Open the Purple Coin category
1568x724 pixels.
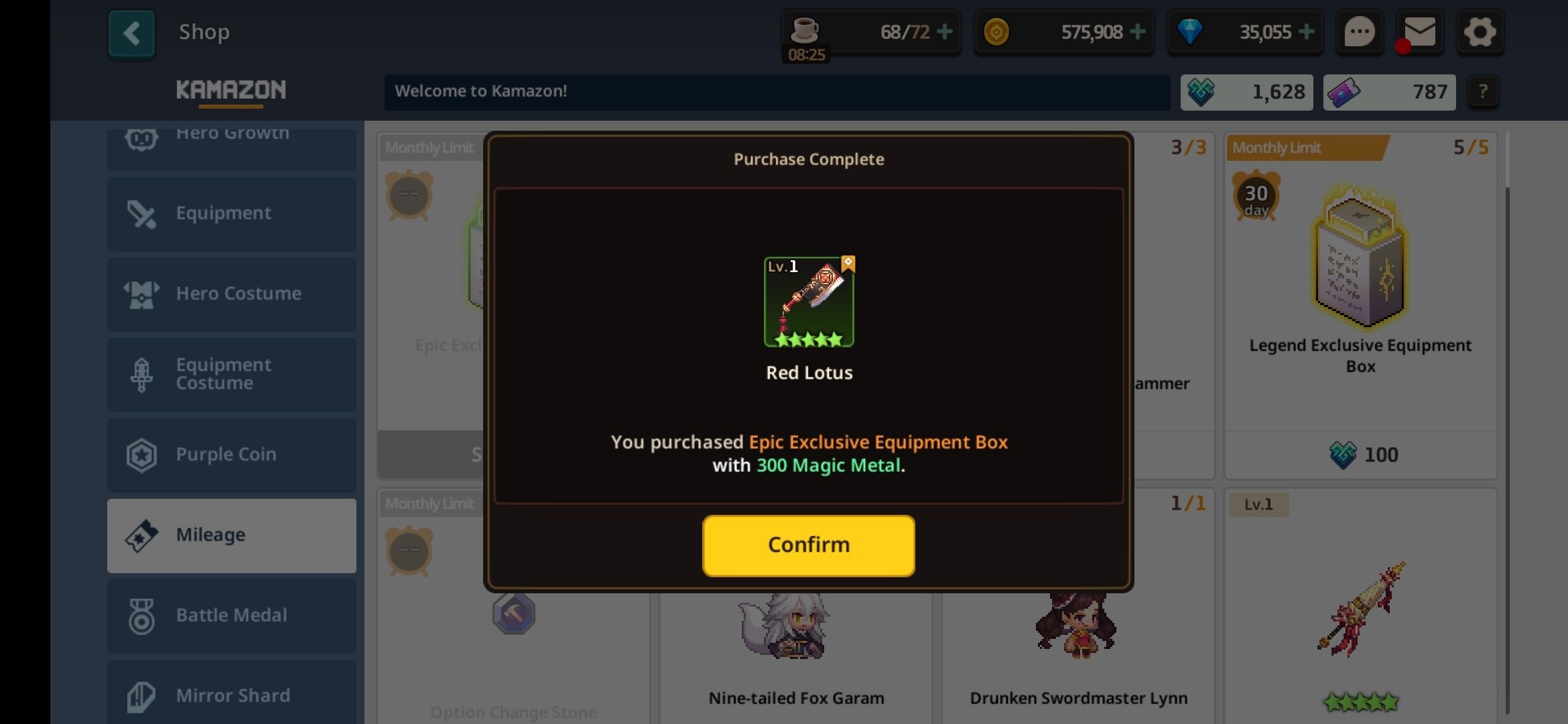232,455
